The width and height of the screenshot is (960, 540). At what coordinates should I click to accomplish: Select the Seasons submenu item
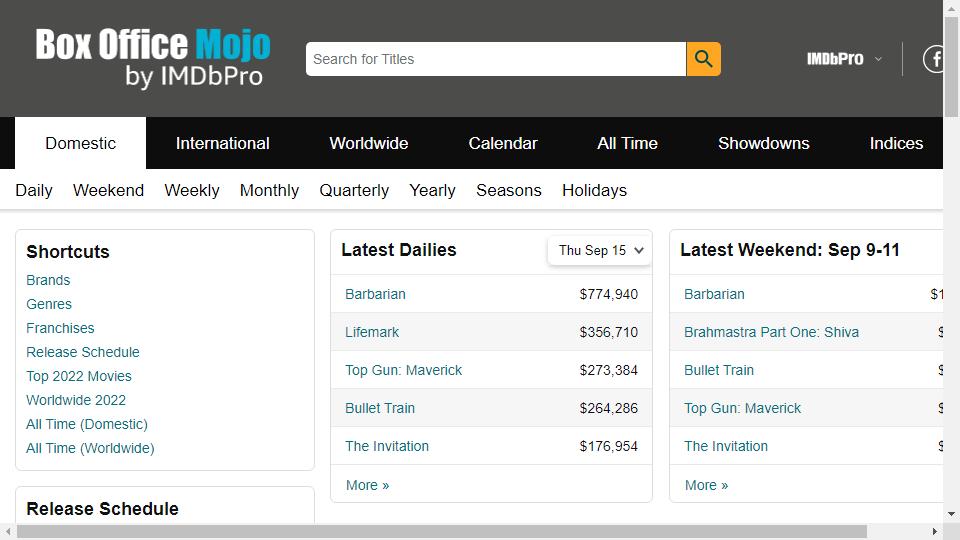pyautogui.click(x=509, y=190)
